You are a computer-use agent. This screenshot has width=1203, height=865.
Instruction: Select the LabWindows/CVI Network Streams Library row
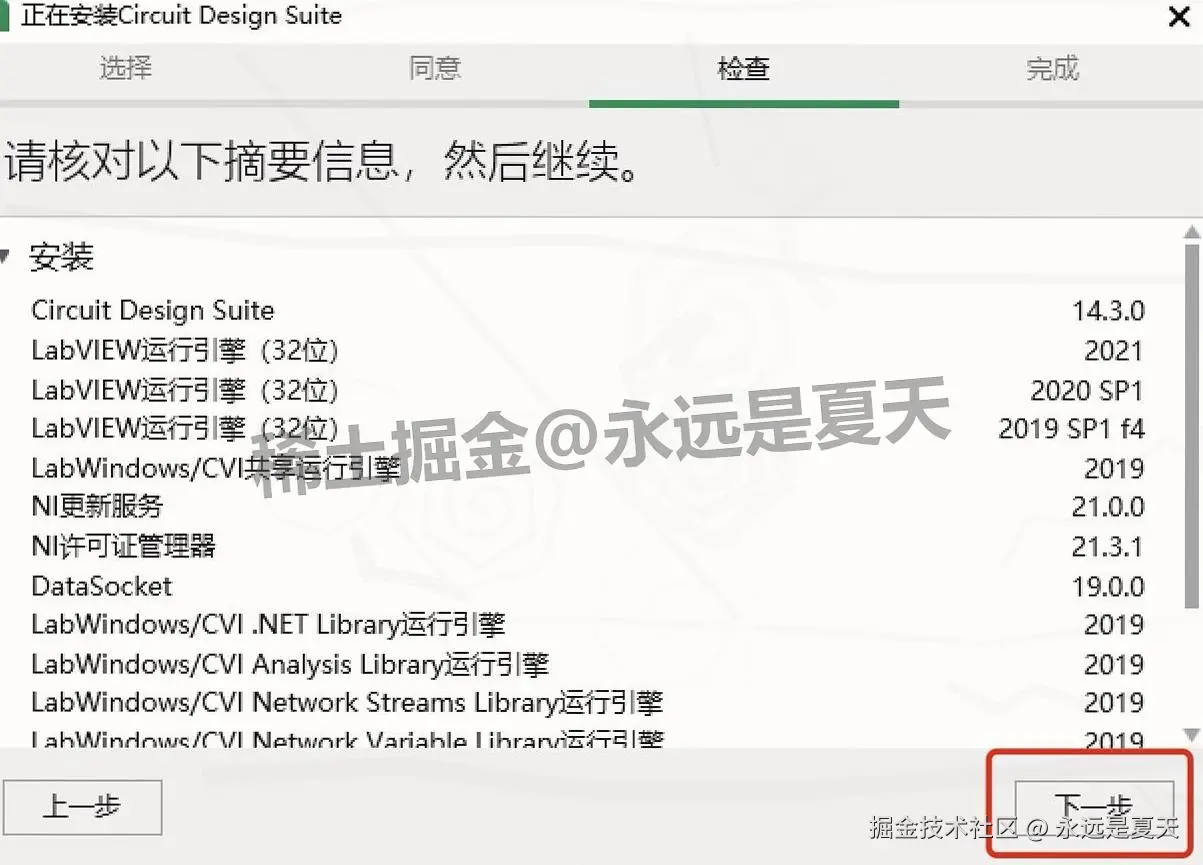click(588, 703)
